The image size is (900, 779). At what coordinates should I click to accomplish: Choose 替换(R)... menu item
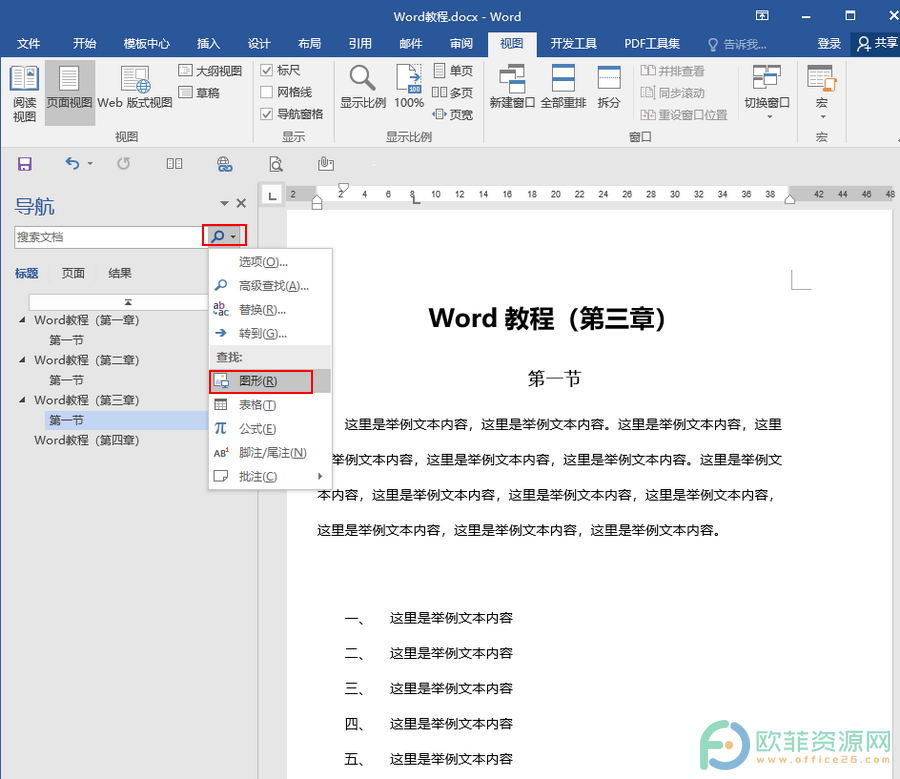(x=270, y=310)
